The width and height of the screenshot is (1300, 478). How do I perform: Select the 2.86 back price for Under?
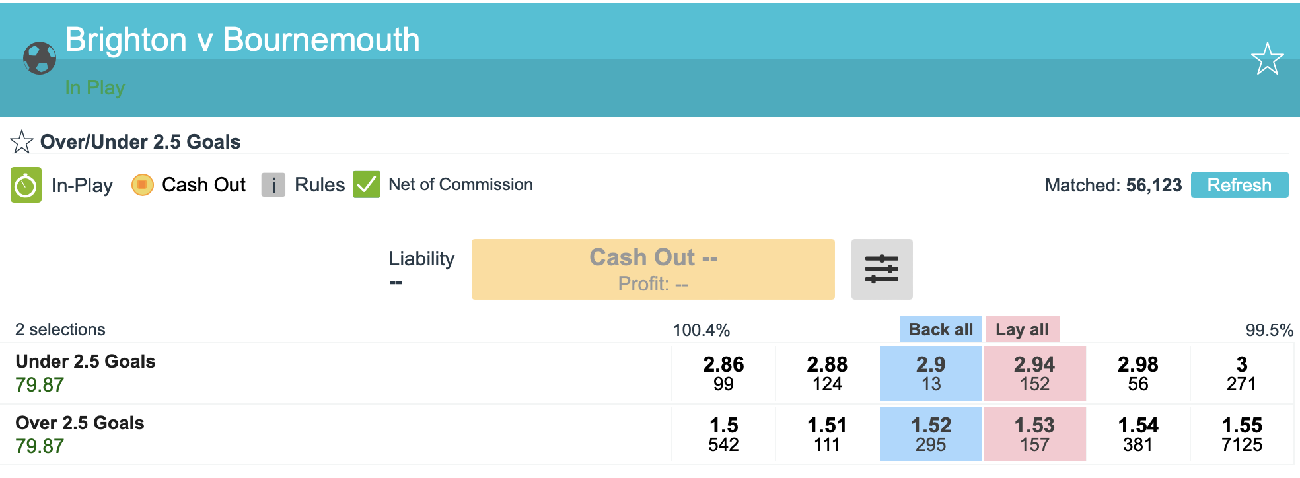coord(724,373)
